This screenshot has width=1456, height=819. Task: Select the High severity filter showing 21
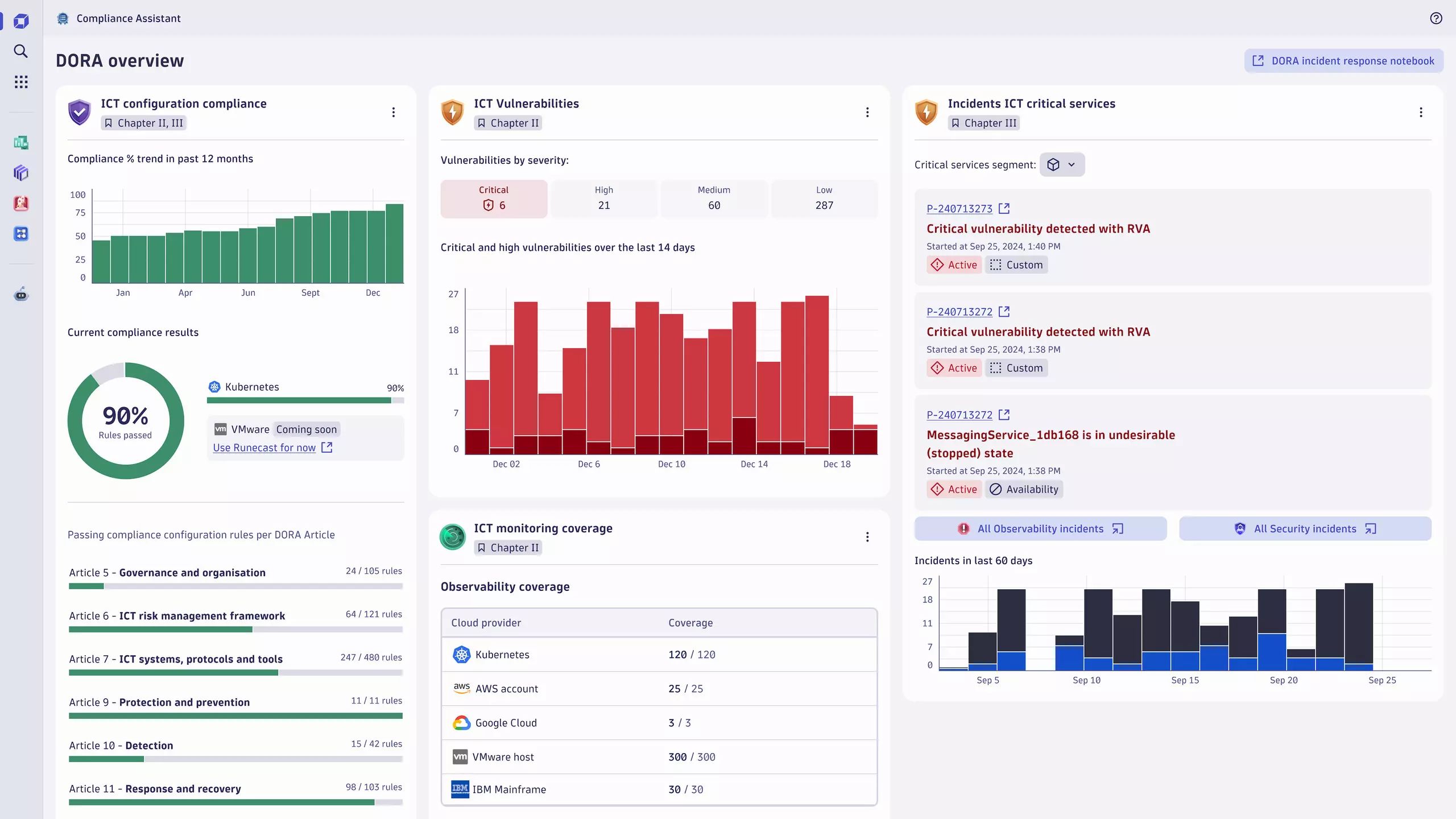pos(603,198)
